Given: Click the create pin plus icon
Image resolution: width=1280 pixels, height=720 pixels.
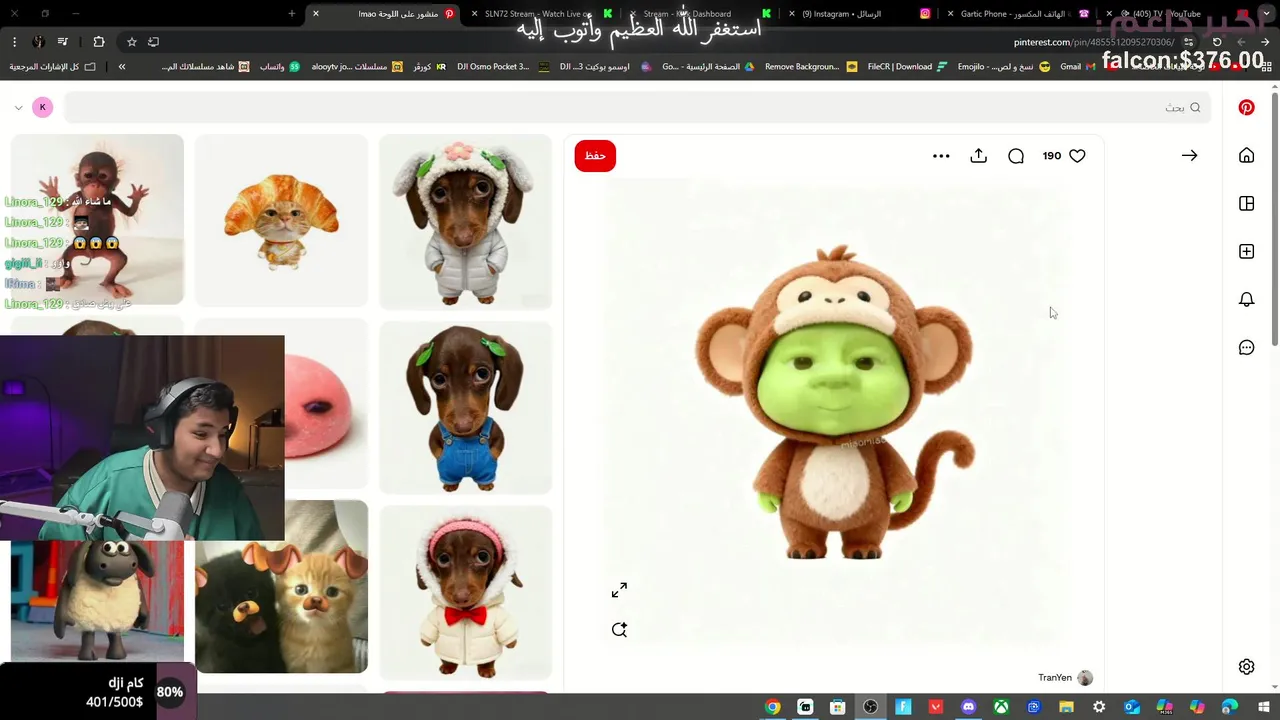Looking at the screenshot, I should click(1246, 251).
